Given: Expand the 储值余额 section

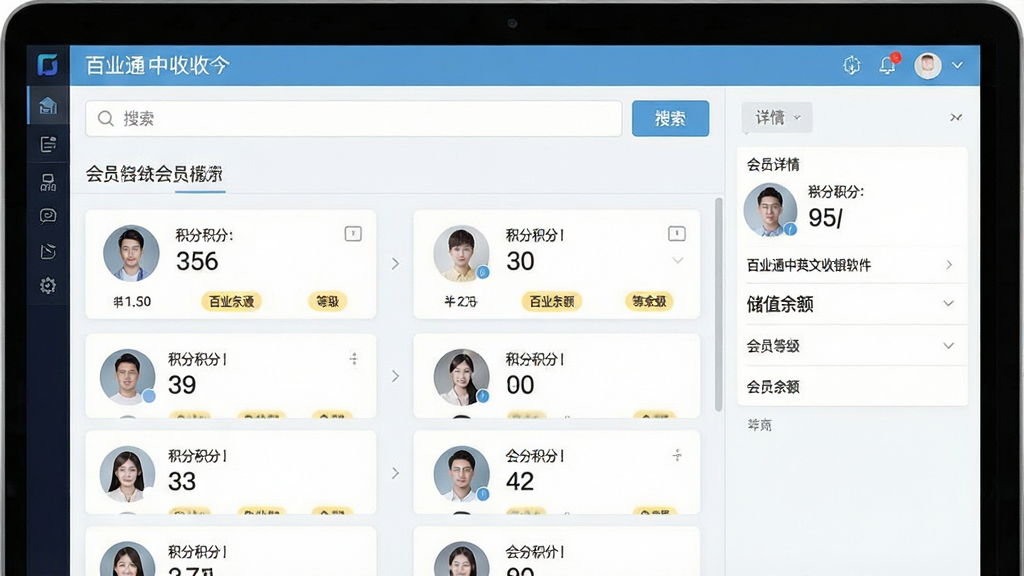Looking at the screenshot, I should [x=852, y=304].
